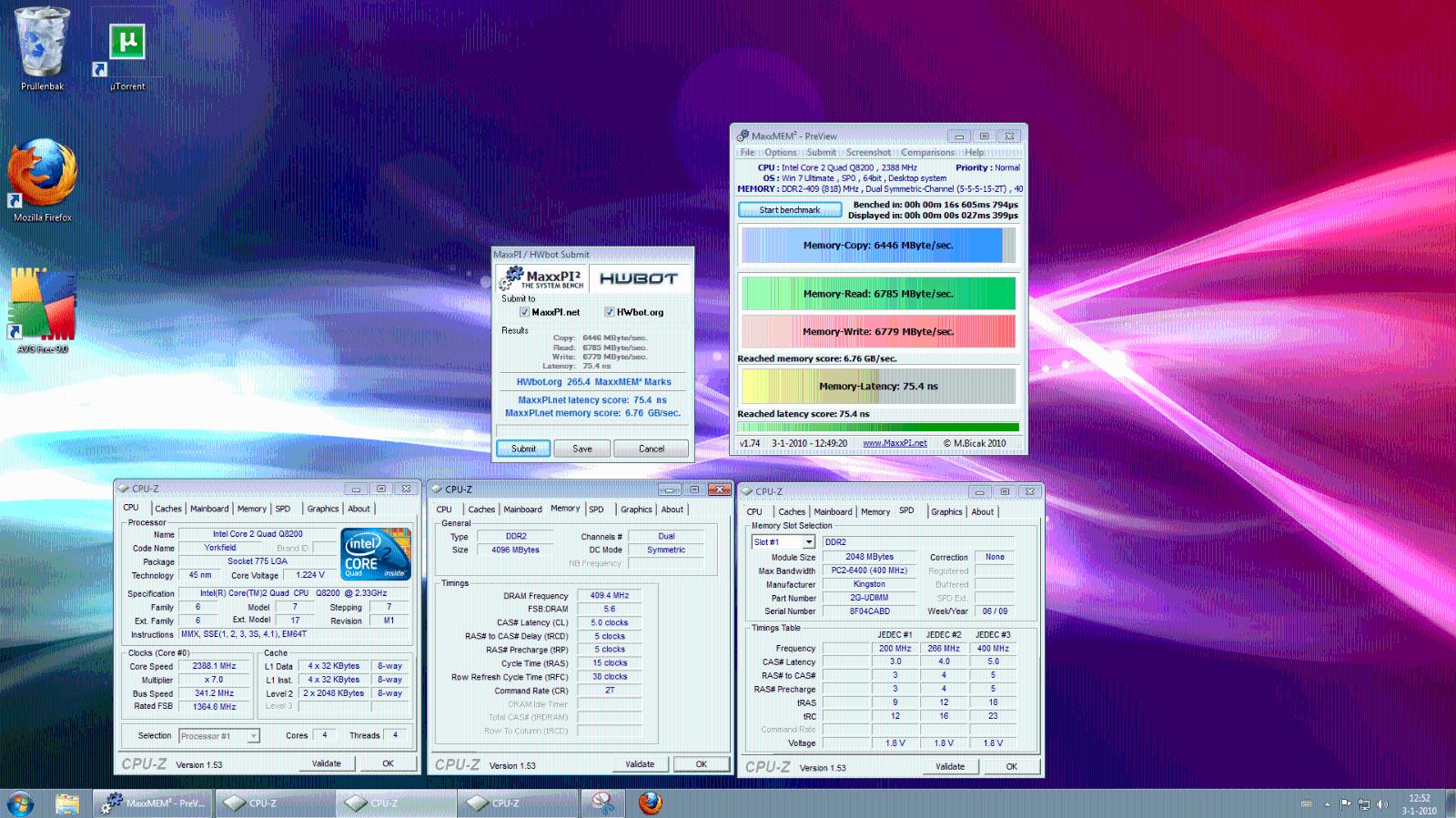1456x818 pixels.
Task: Click the taskbar clock showing 12:52
Action: coord(1419,803)
